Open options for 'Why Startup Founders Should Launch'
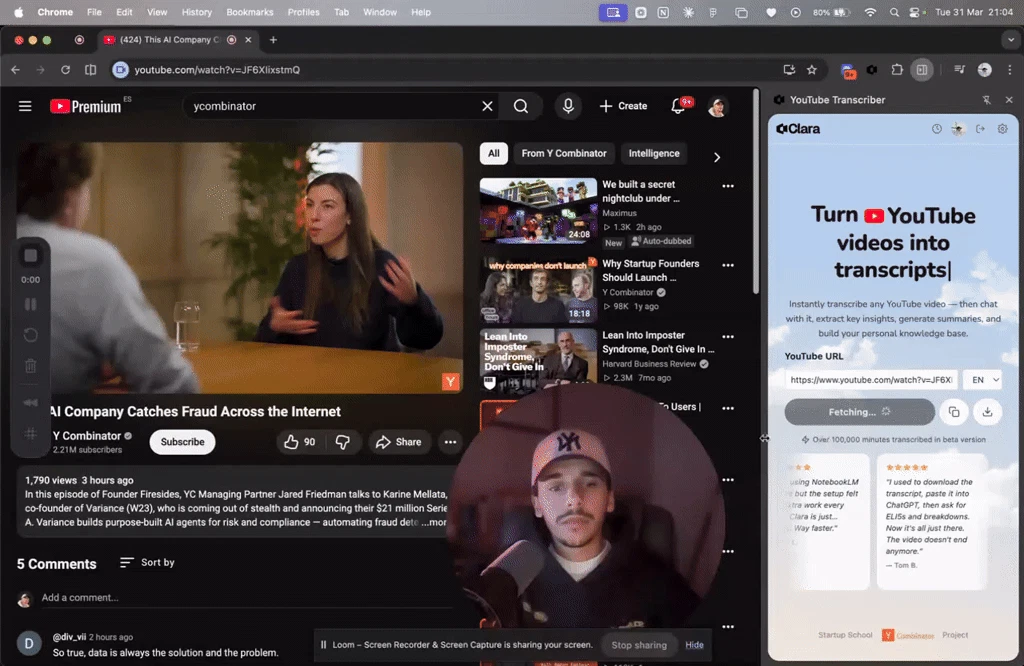Screen dimensions: 1024x666 728,265
